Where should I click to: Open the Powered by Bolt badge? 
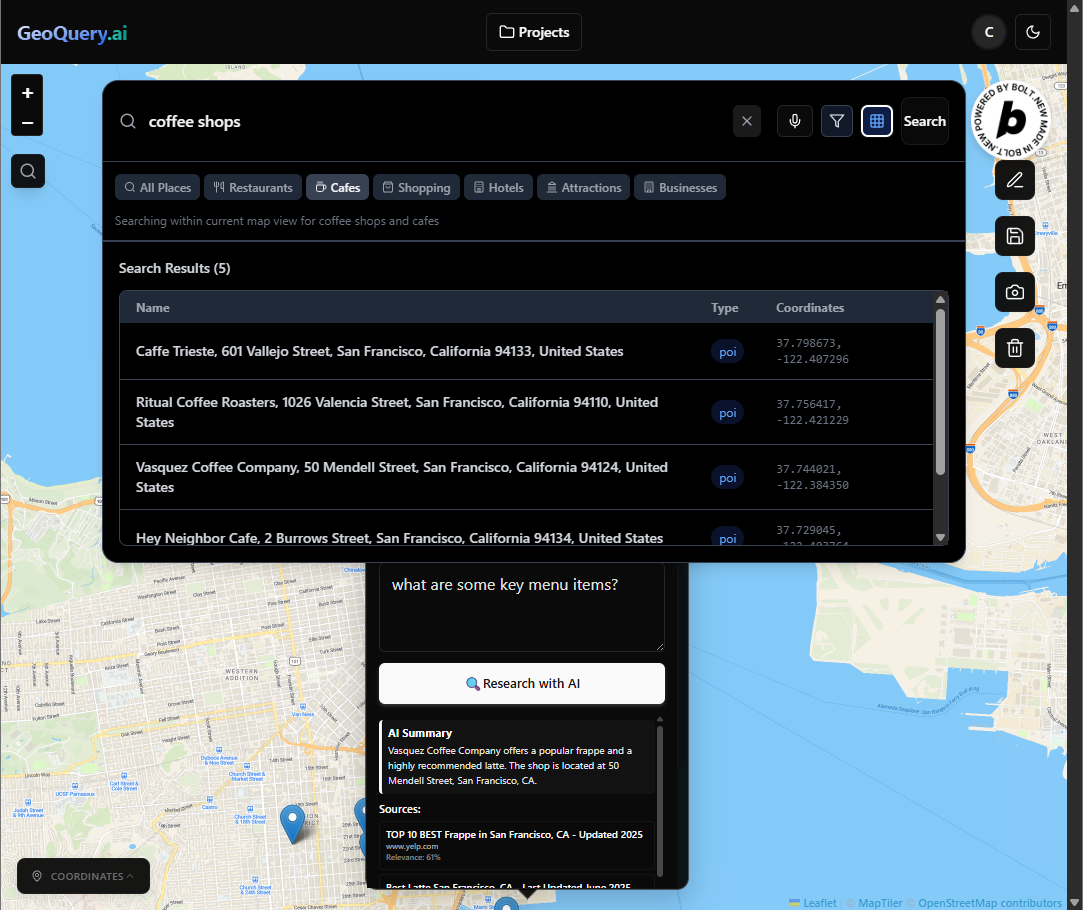(x=1010, y=120)
